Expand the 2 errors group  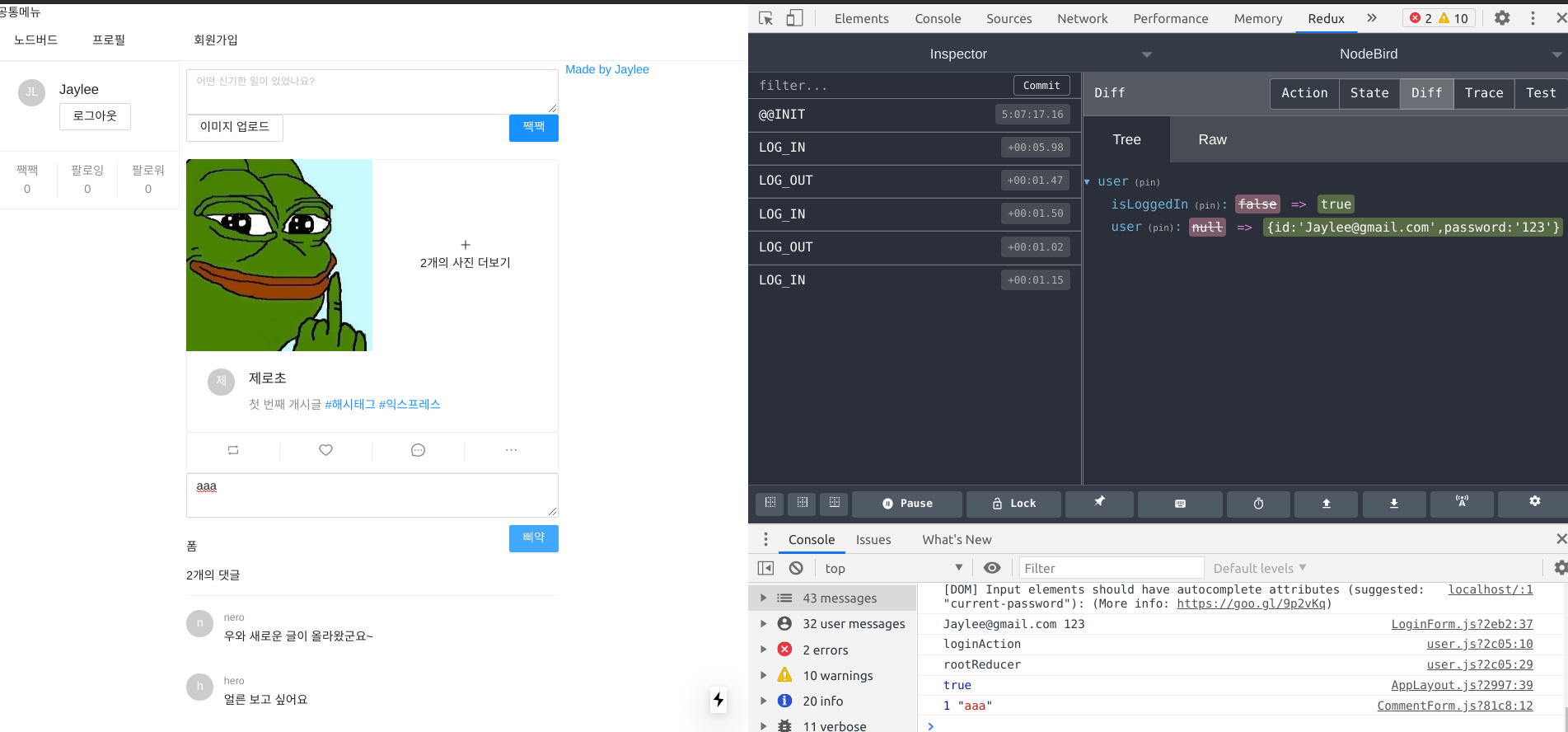click(763, 650)
